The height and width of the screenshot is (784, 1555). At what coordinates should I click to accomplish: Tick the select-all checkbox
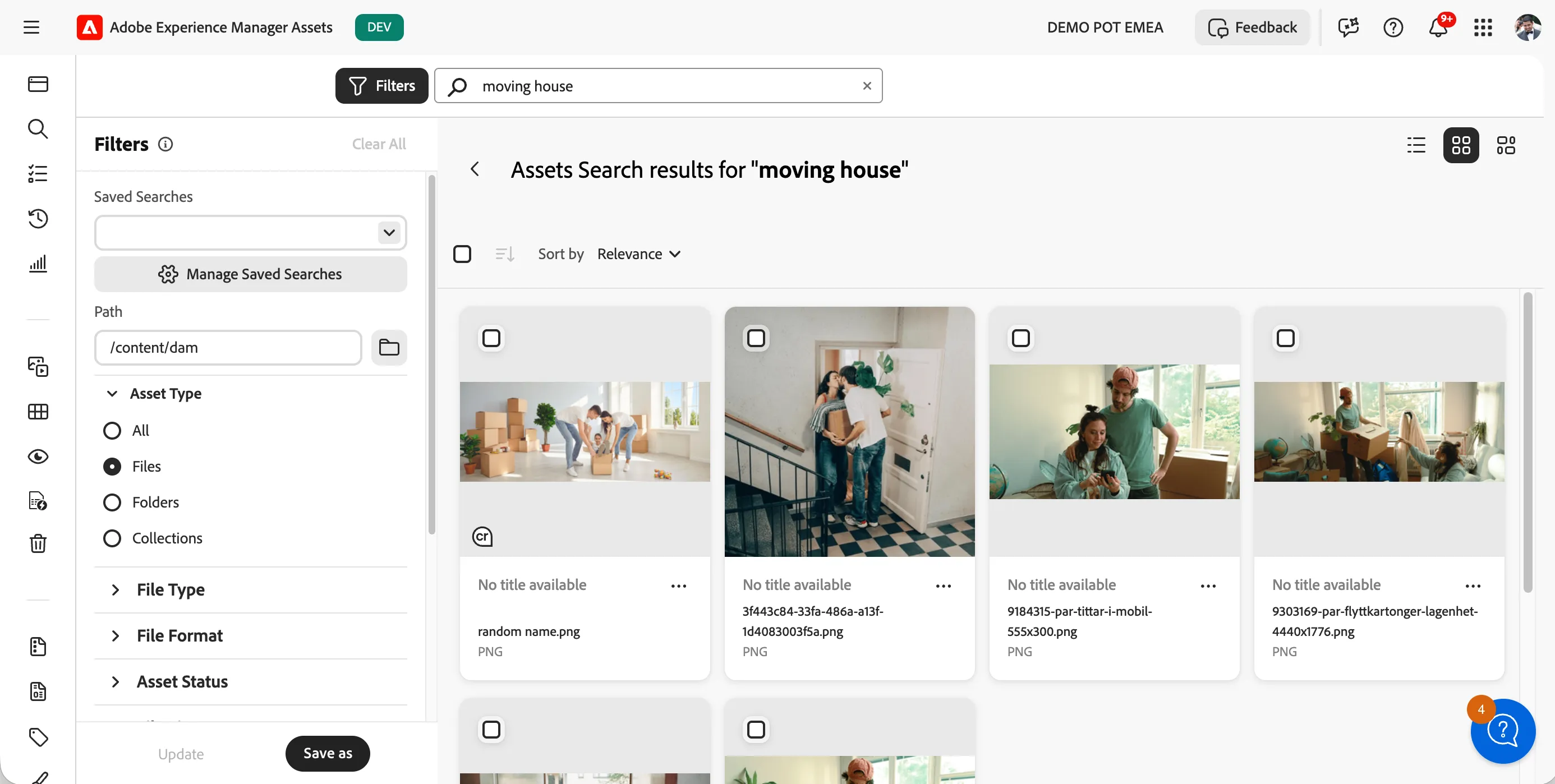tap(462, 254)
